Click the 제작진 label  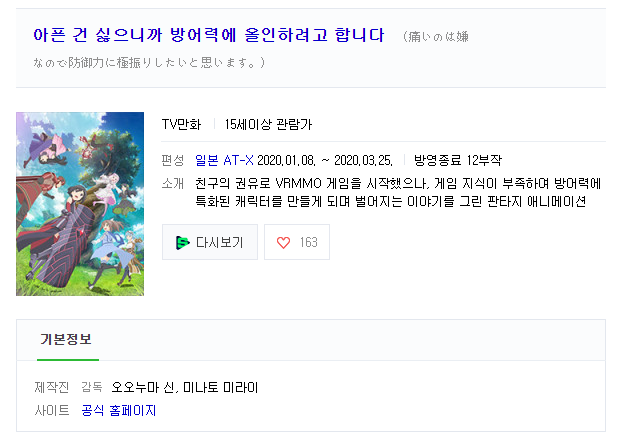[52, 387]
